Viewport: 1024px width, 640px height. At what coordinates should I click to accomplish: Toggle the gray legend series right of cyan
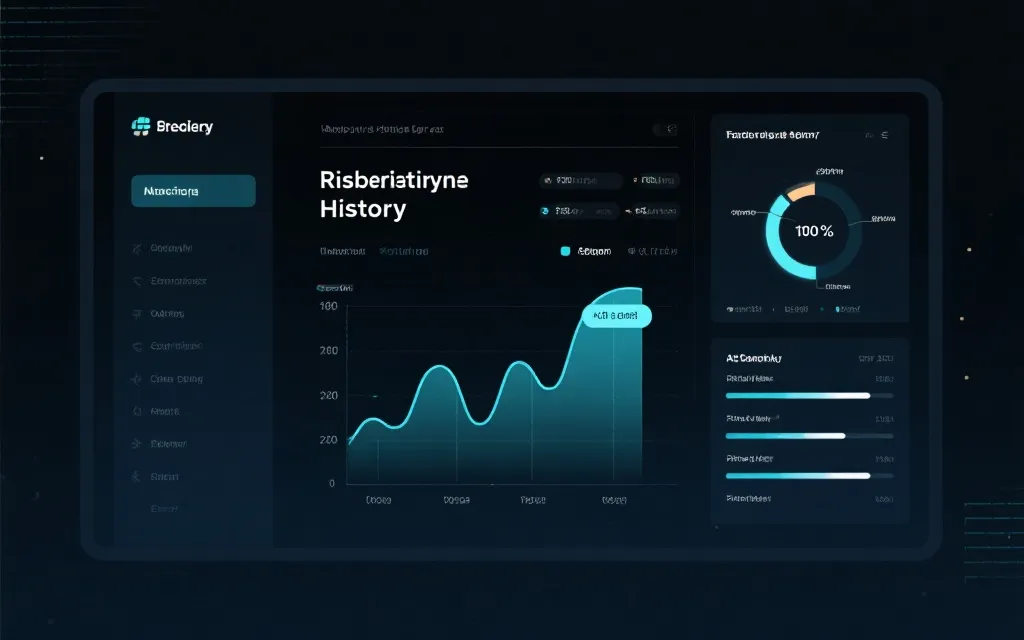[x=632, y=252]
